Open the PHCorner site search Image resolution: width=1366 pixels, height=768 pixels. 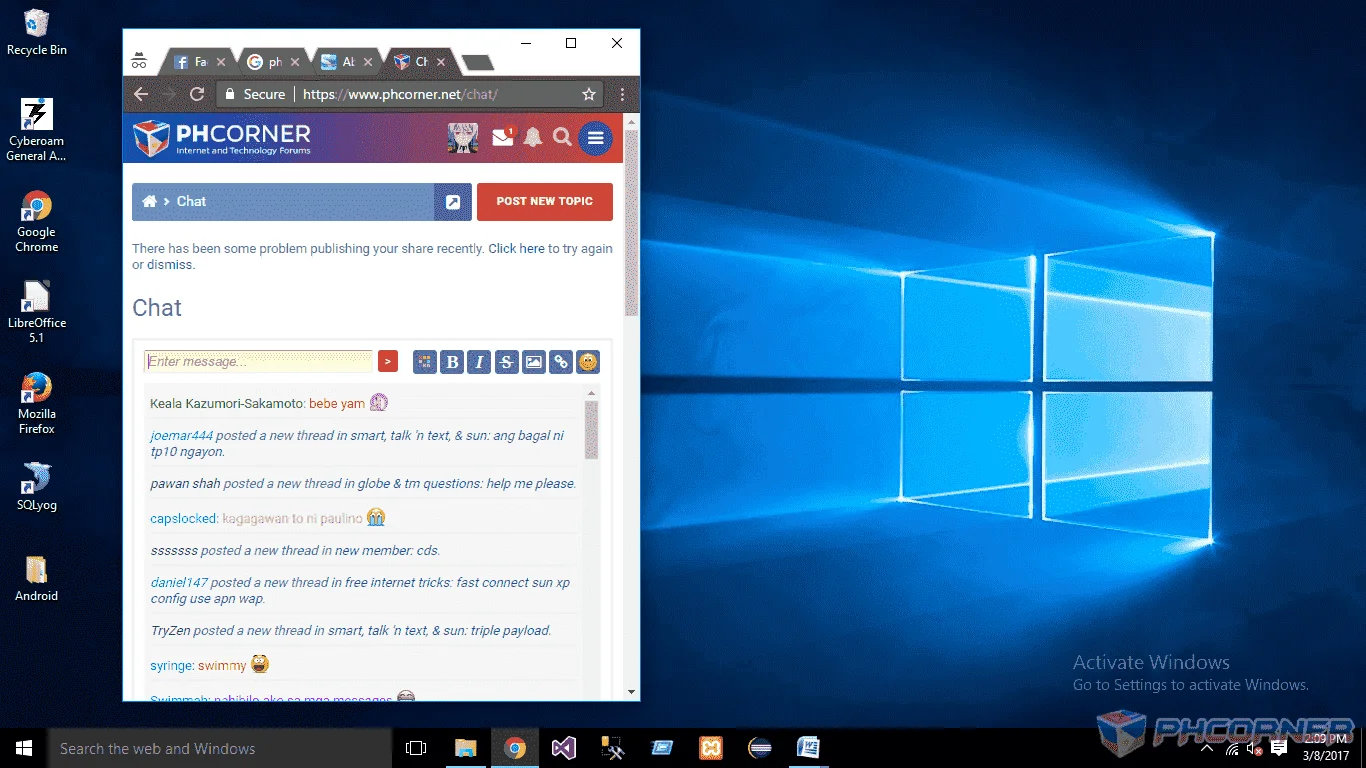562,137
